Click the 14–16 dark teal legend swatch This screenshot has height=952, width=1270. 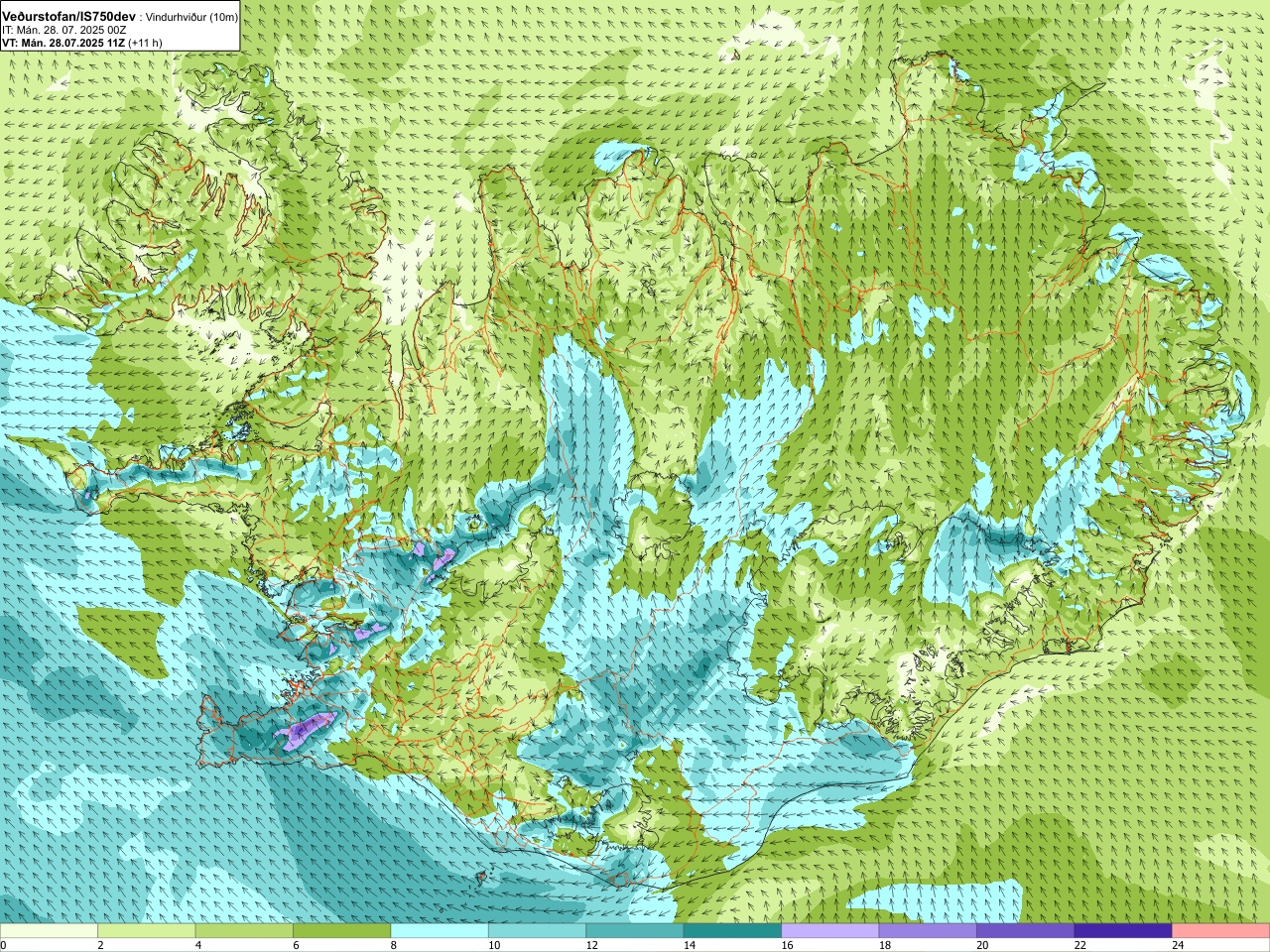coord(732,931)
